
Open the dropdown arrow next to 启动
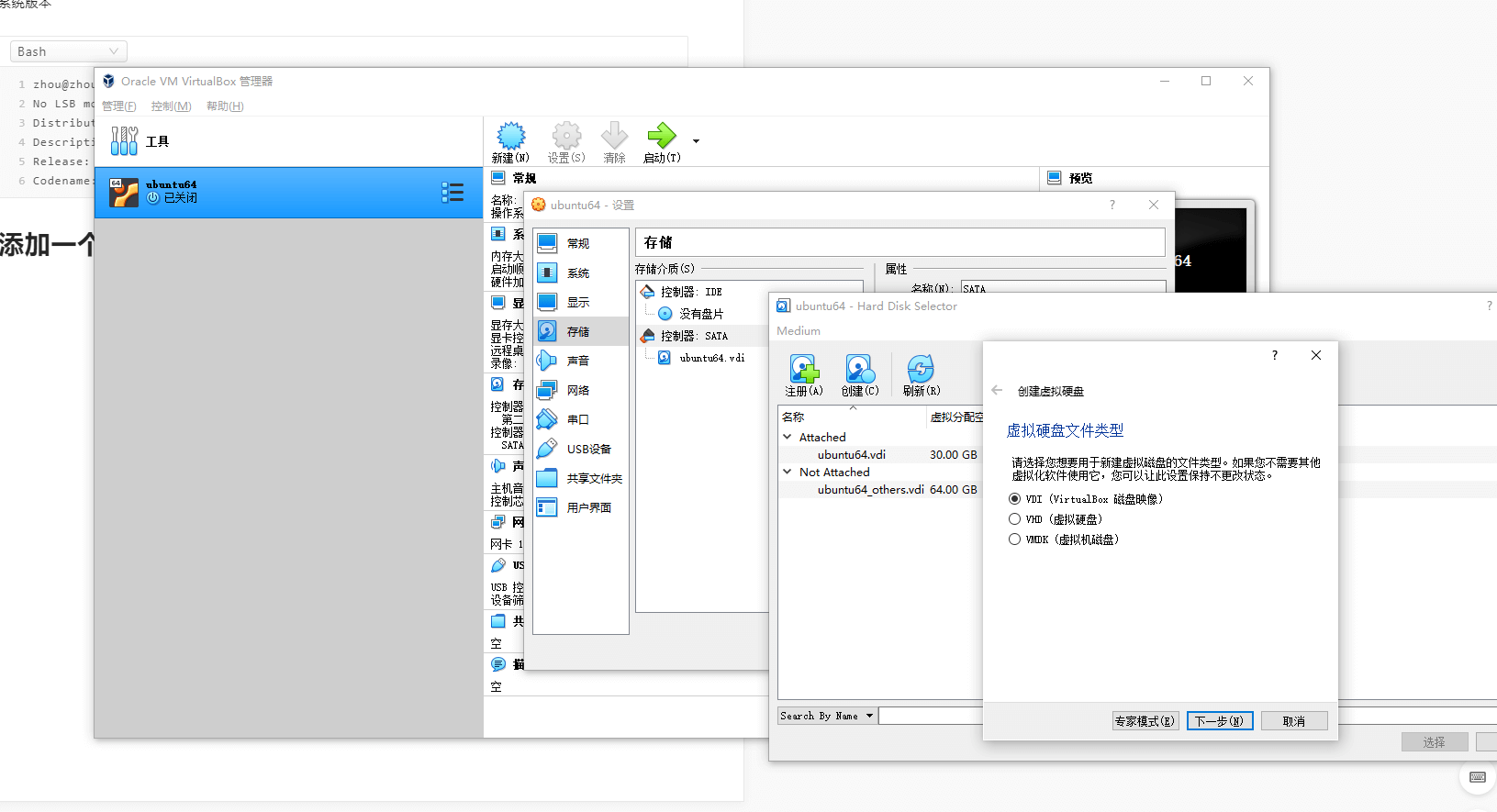(x=696, y=141)
